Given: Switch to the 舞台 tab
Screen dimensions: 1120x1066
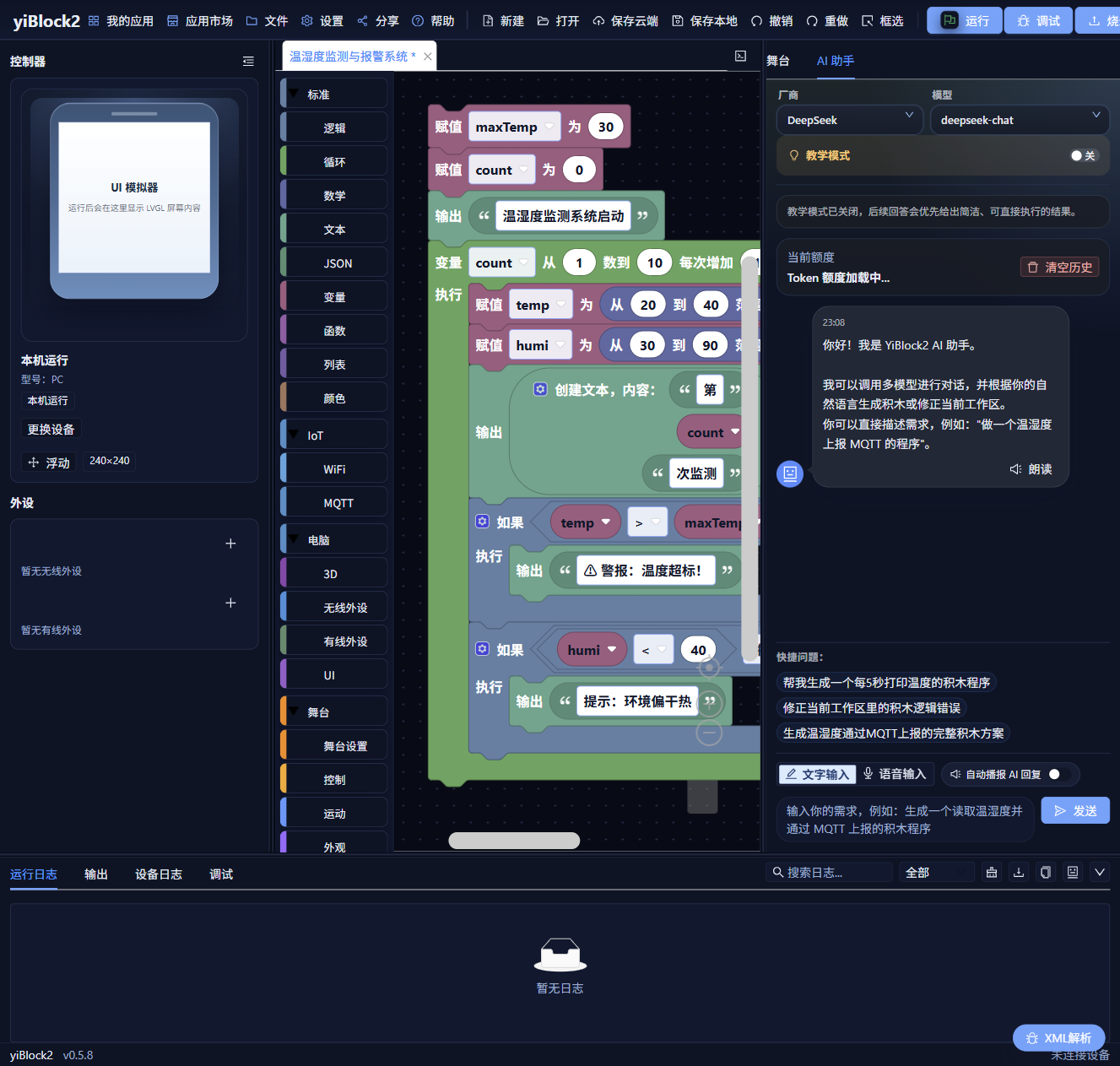Looking at the screenshot, I should tap(778, 61).
